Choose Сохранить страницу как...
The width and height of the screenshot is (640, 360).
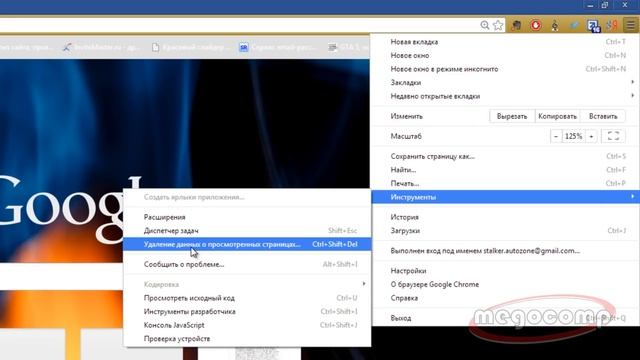pyautogui.click(x=506, y=156)
